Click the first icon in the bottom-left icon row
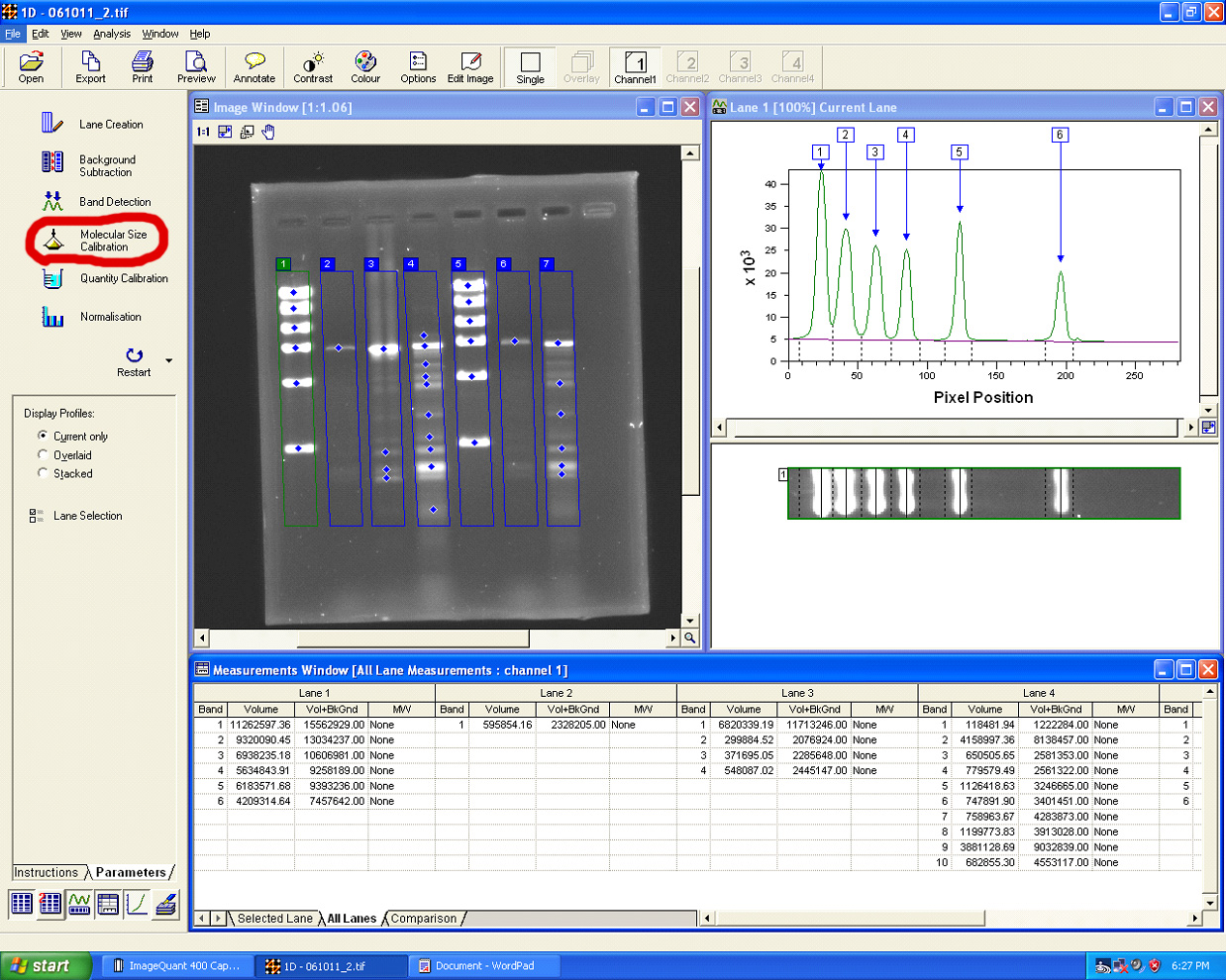1226x980 pixels. (x=22, y=903)
